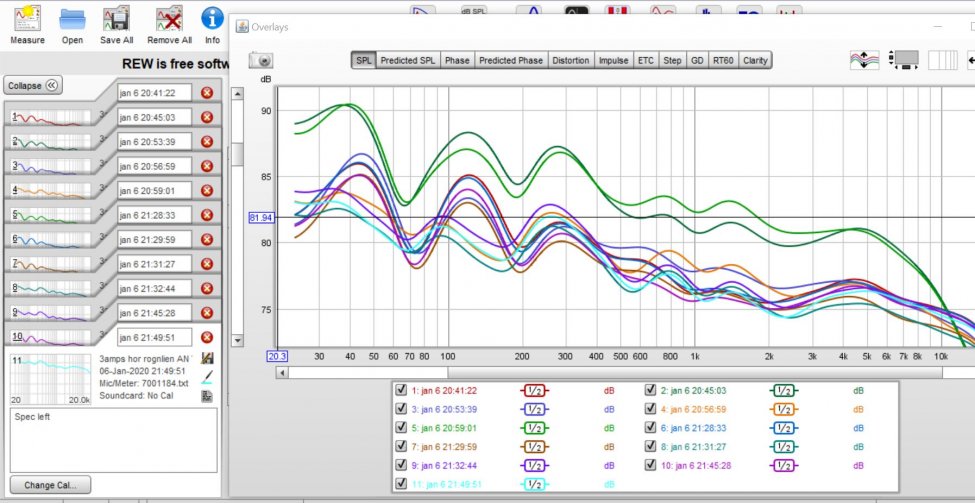Click the graph horizontal scrollbar left arrow
The height and width of the screenshot is (503, 975).
point(284,373)
